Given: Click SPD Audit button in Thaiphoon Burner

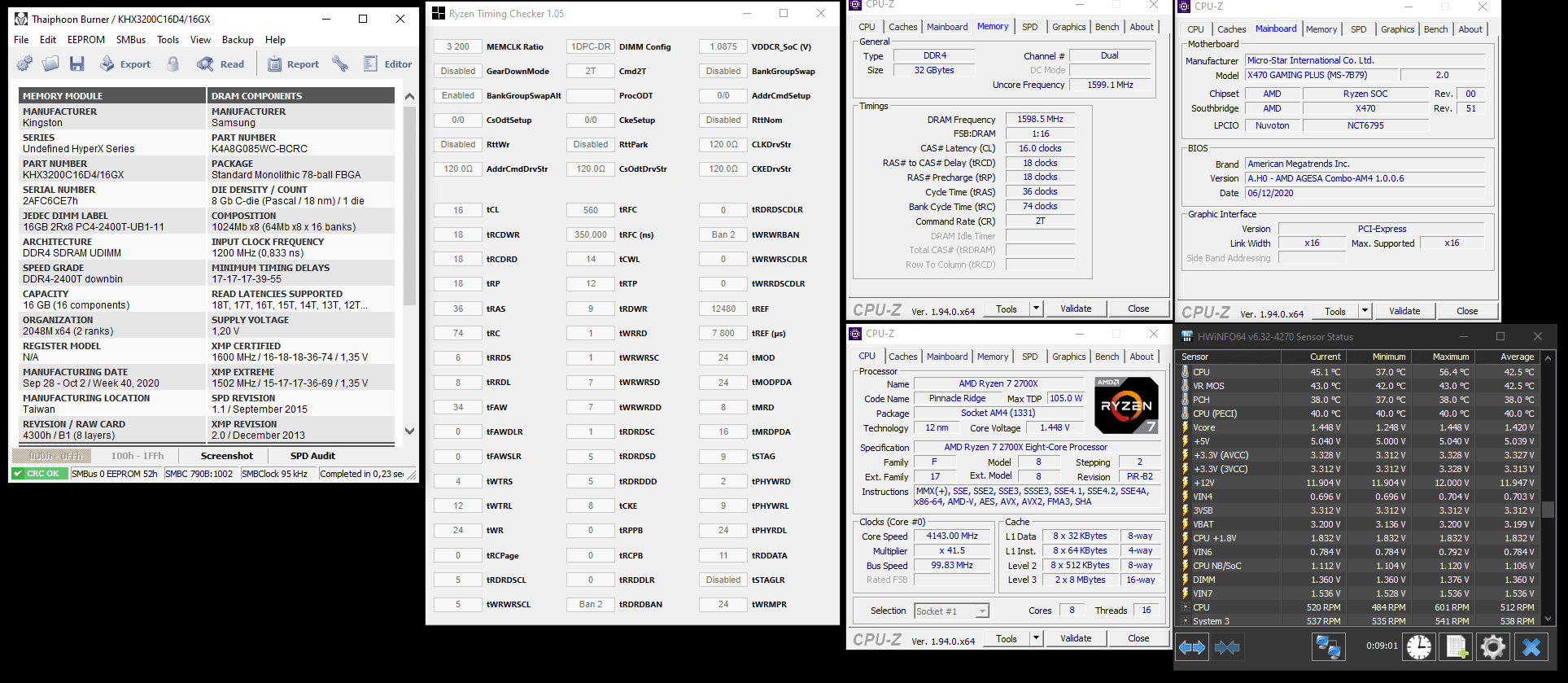Looking at the screenshot, I should coord(312,456).
